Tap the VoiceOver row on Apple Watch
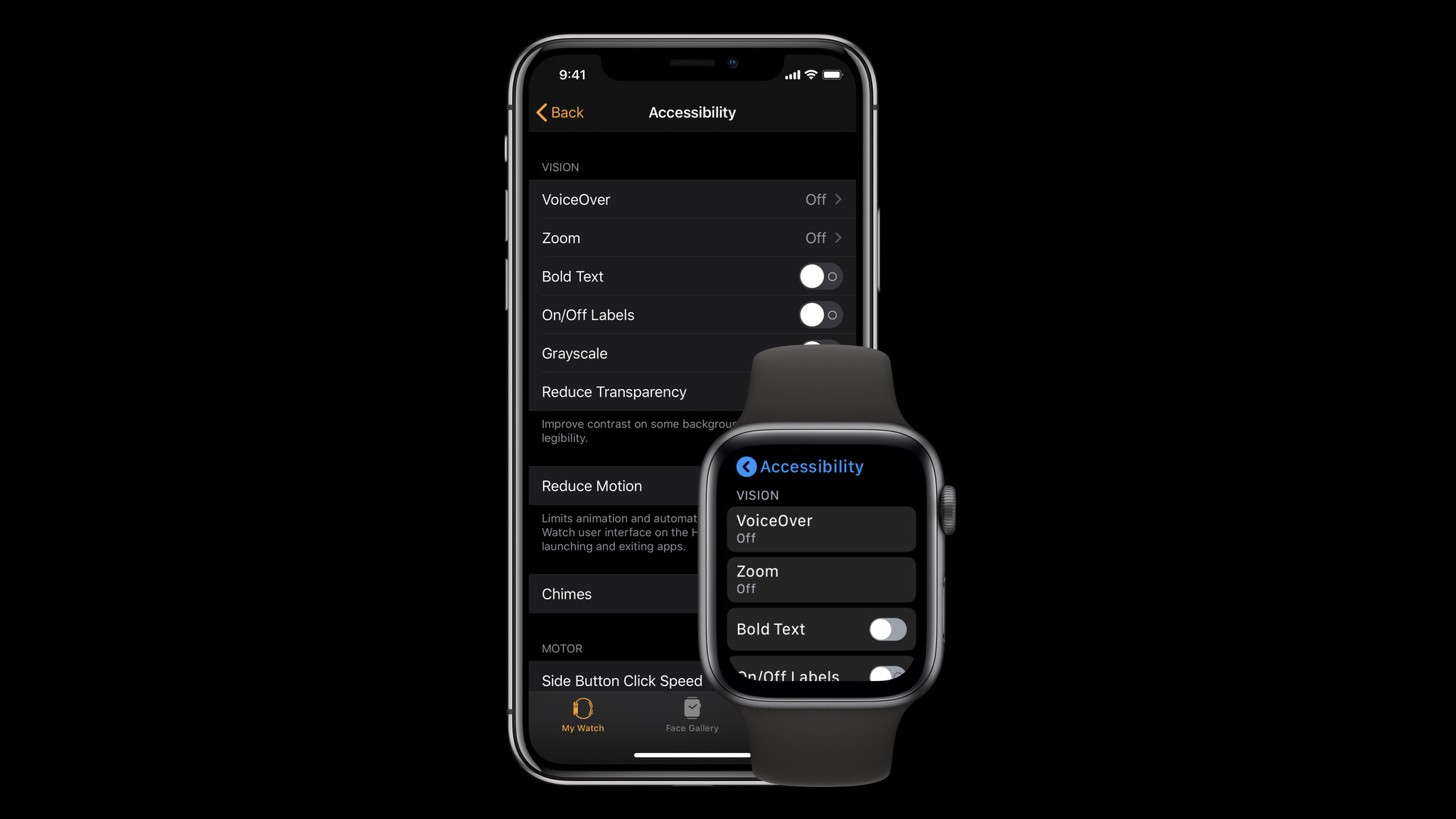The height and width of the screenshot is (819, 1456). click(x=820, y=527)
